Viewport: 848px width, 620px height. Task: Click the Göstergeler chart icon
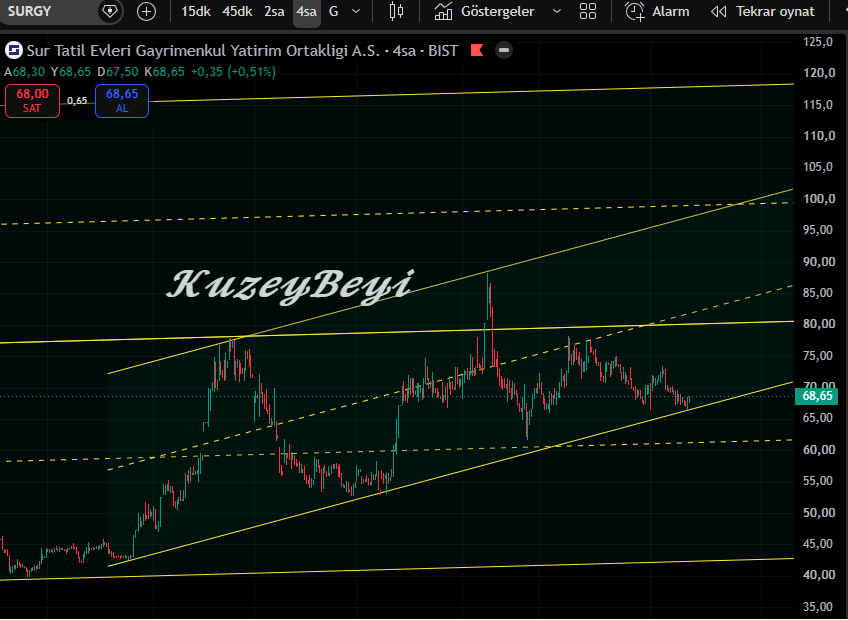point(443,11)
